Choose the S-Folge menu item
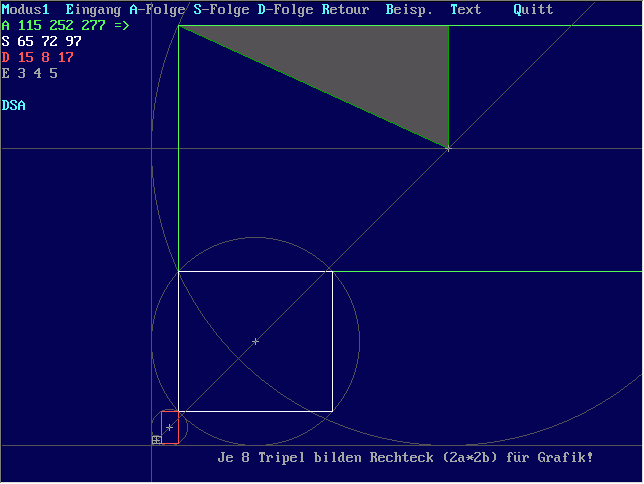This screenshot has height=484, width=644. point(221,9)
